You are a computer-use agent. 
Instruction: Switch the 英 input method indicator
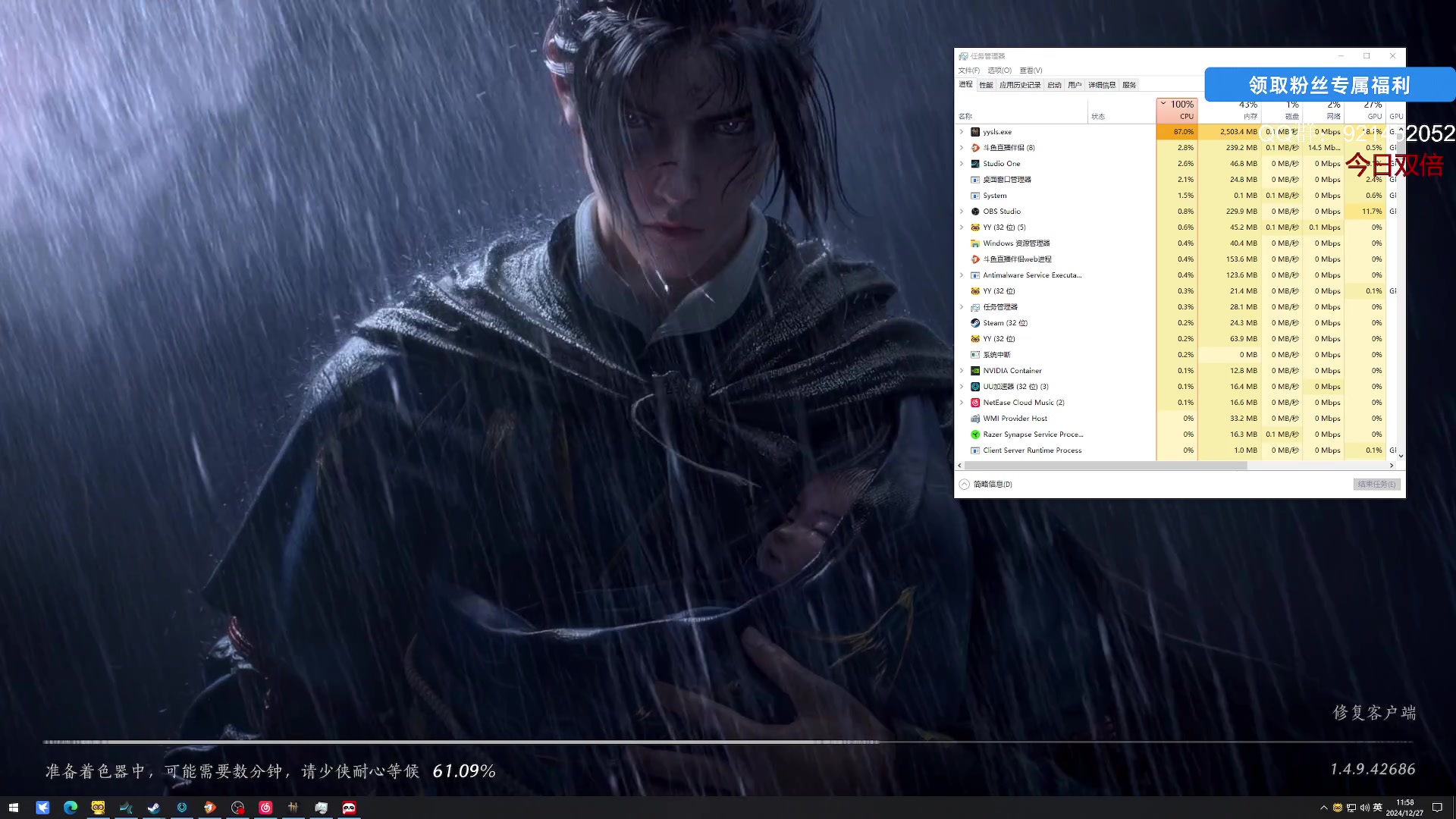1377,808
